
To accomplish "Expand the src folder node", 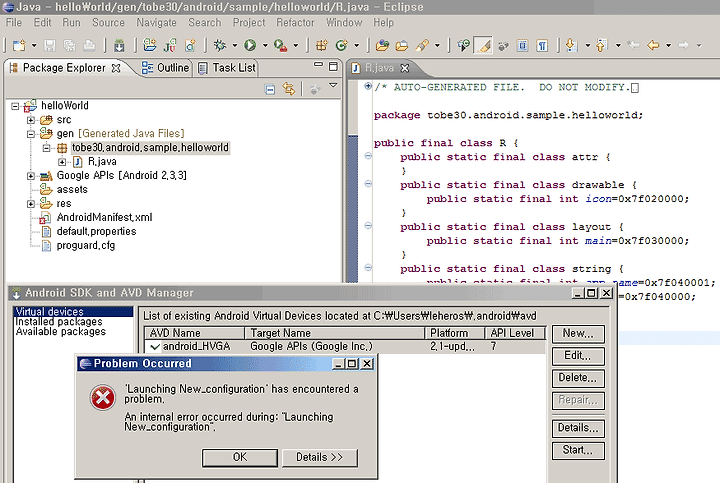I will 31,120.
